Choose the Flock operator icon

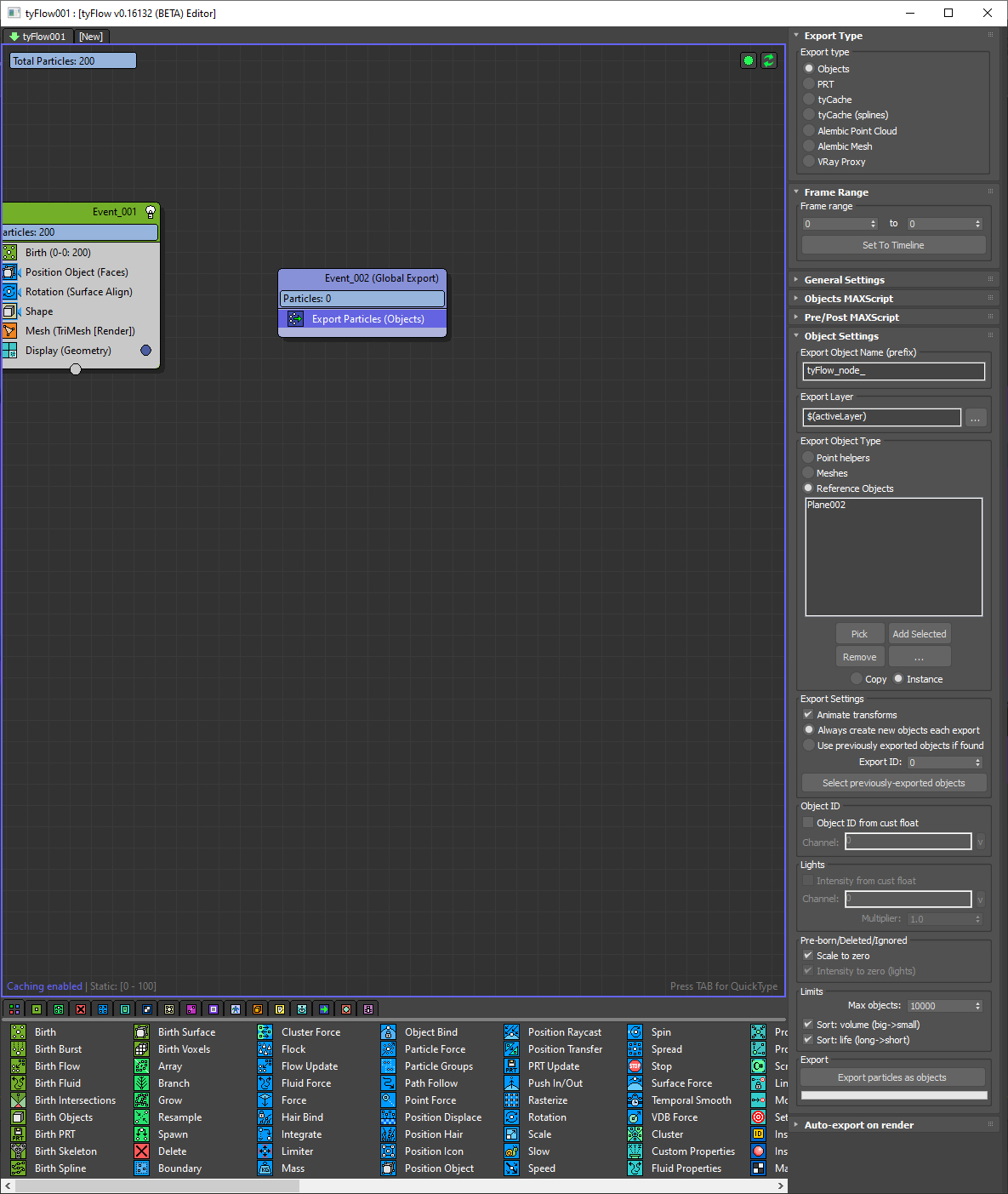click(x=265, y=1049)
